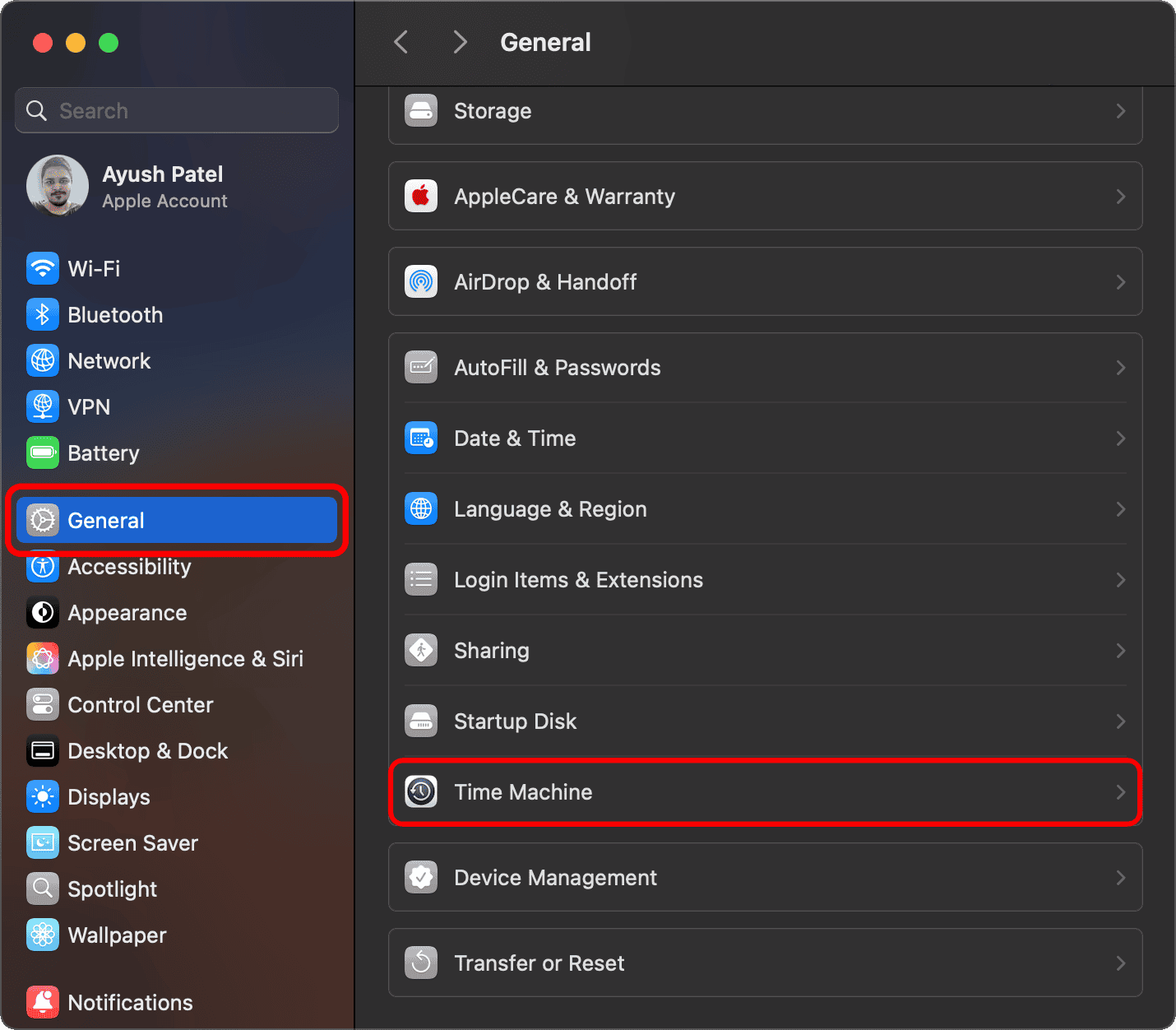Image resolution: width=1176 pixels, height=1030 pixels.
Task: Click the Startup Disk drive icon
Action: point(421,721)
